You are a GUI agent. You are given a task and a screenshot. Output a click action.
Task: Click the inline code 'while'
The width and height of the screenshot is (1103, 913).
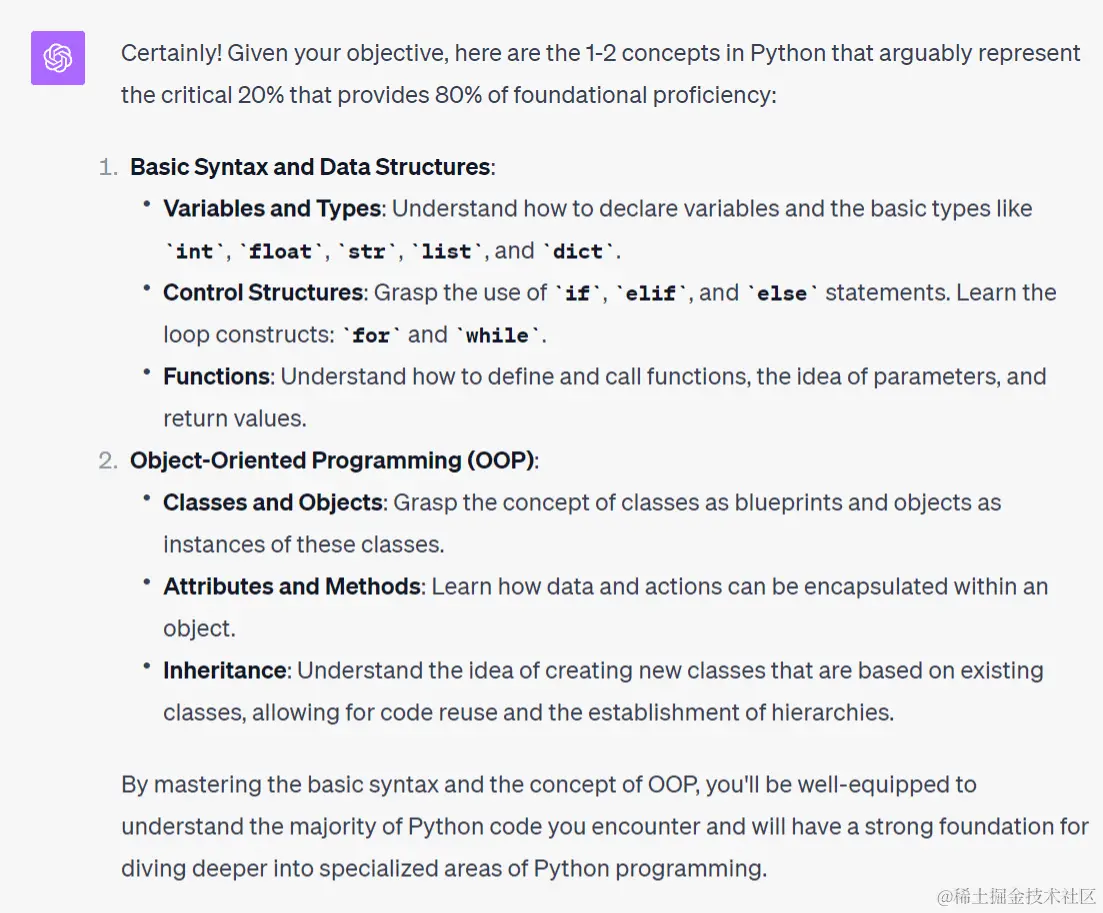(x=497, y=335)
